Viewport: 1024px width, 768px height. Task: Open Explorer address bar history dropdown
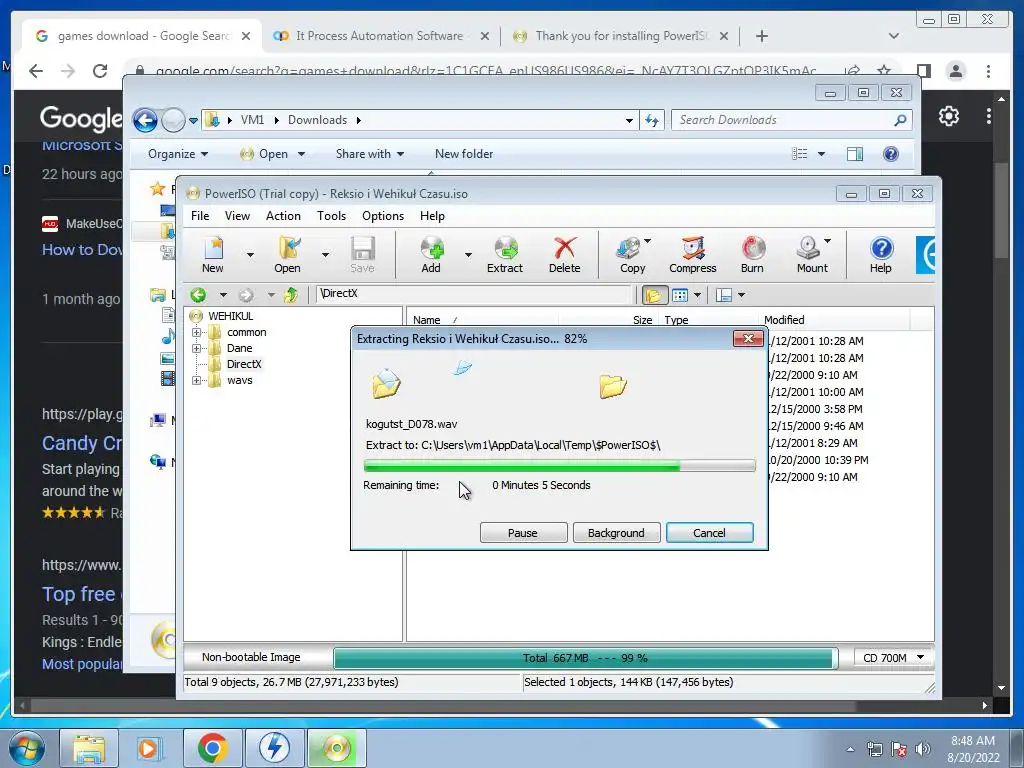click(x=629, y=120)
